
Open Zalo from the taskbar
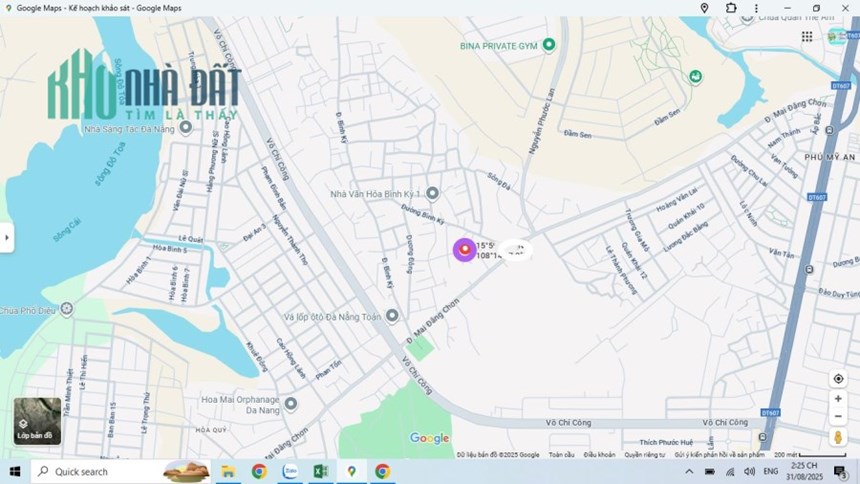[290, 471]
